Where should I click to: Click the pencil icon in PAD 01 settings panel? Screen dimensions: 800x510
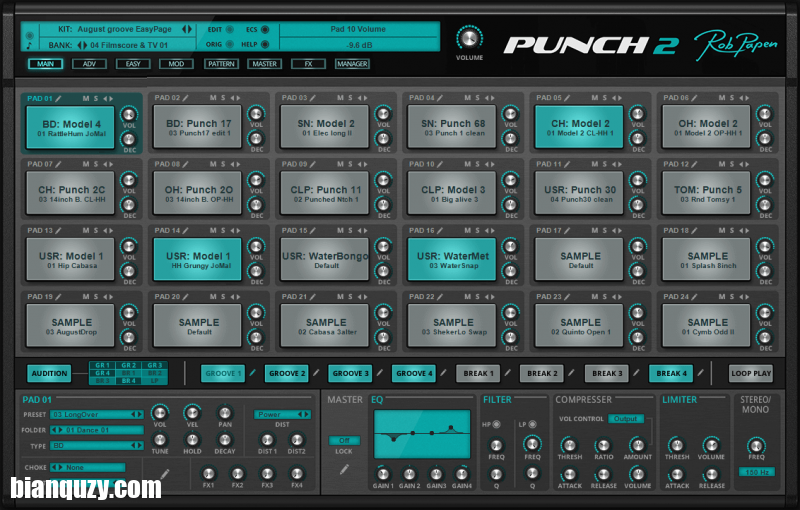tap(164, 474)
